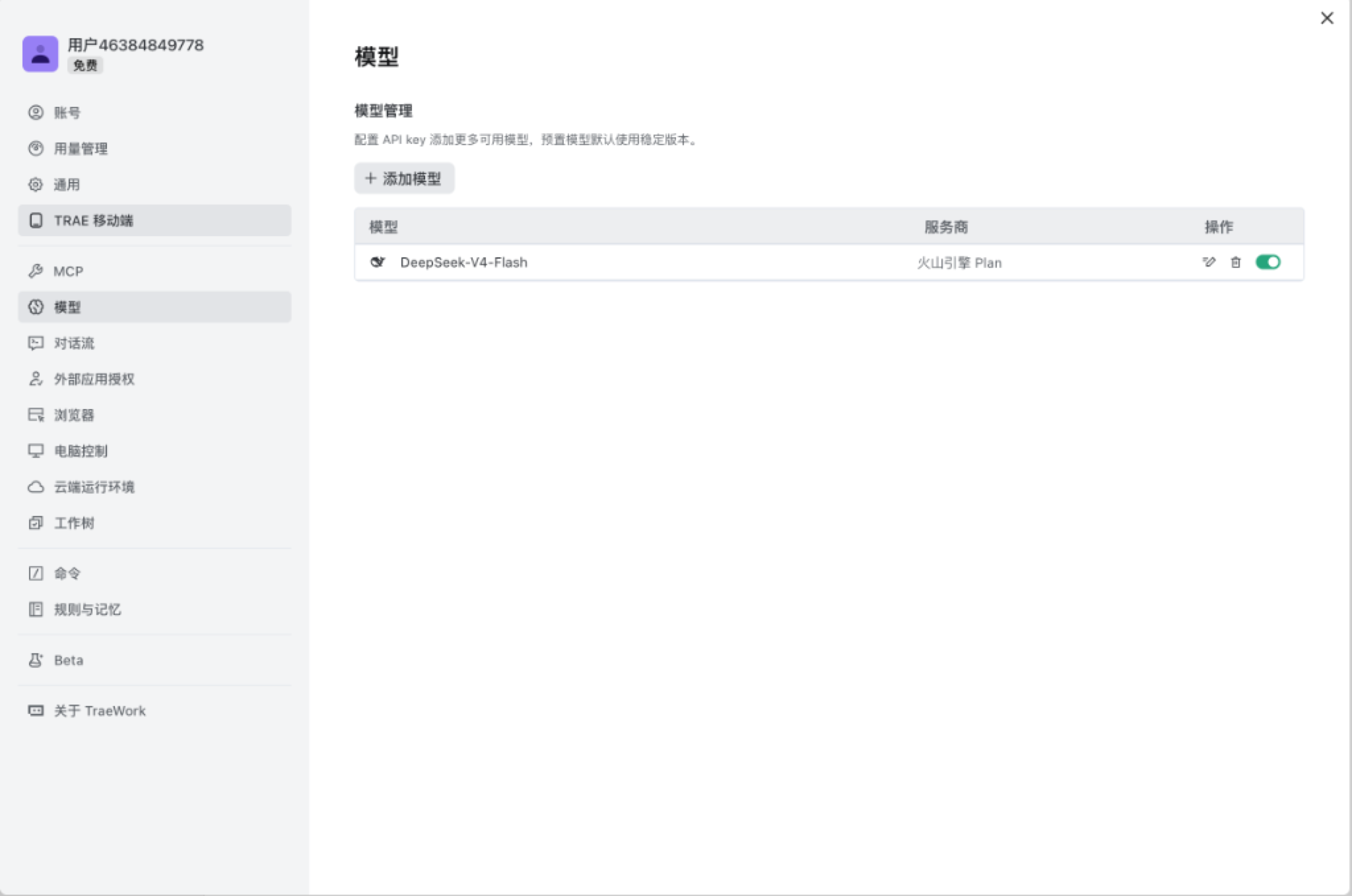Open the 账号 settings section
This screenshot has height=896, width=1352.
pos(154,112)
